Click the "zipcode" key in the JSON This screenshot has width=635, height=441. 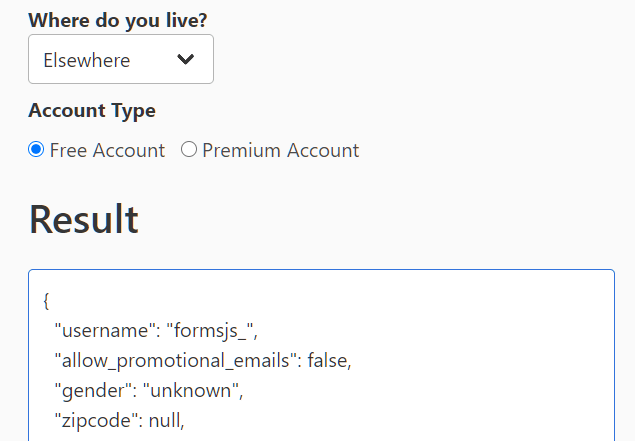96,421
